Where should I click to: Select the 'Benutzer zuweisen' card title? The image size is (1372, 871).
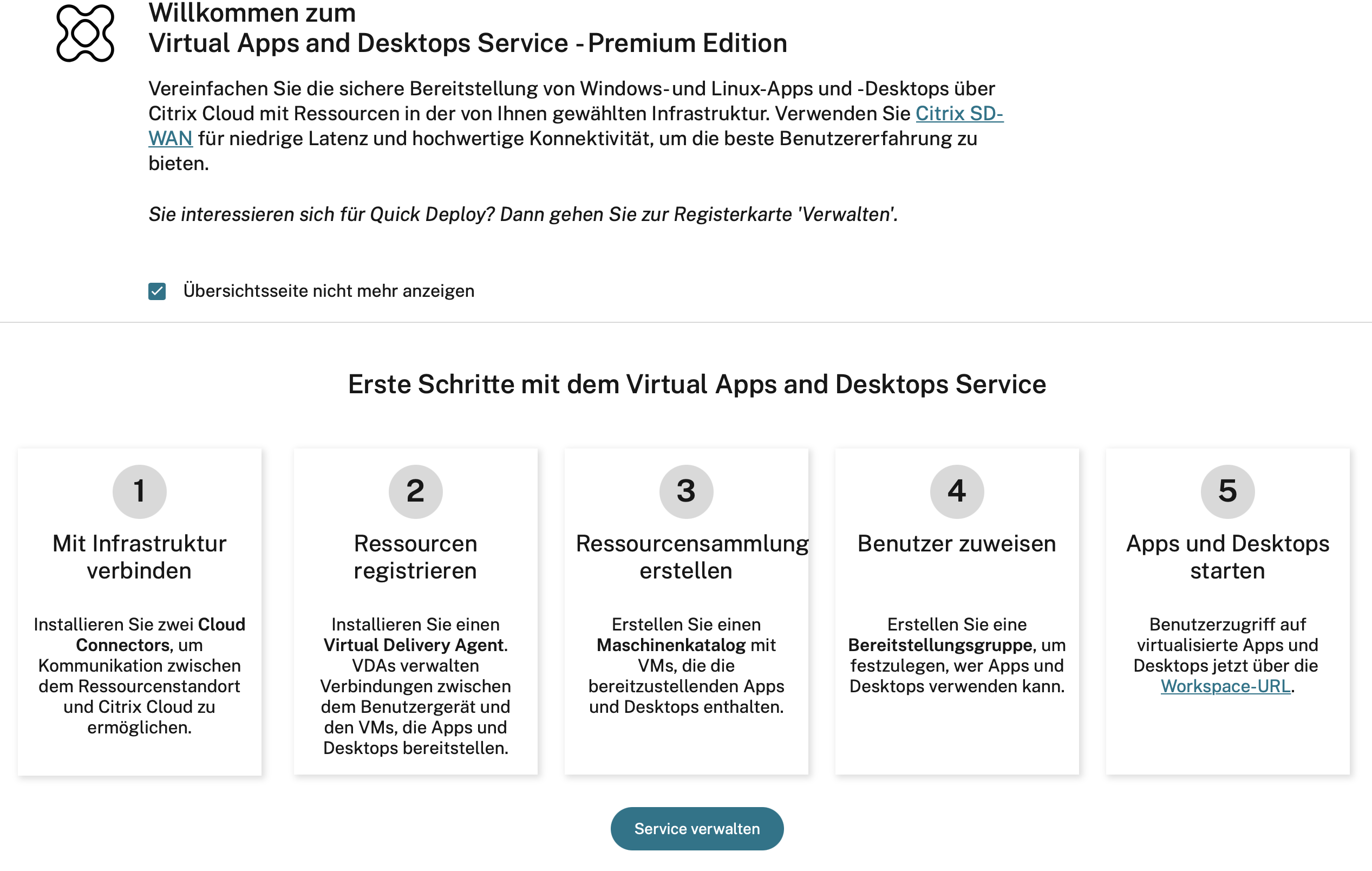957,543
